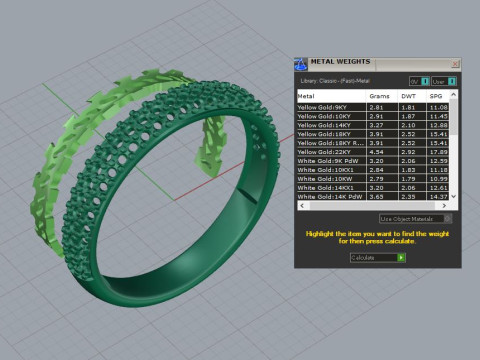The height and width of the screenshot is (360, 480).
Task: Toggle the User switch button
Action: click(444, 81)
